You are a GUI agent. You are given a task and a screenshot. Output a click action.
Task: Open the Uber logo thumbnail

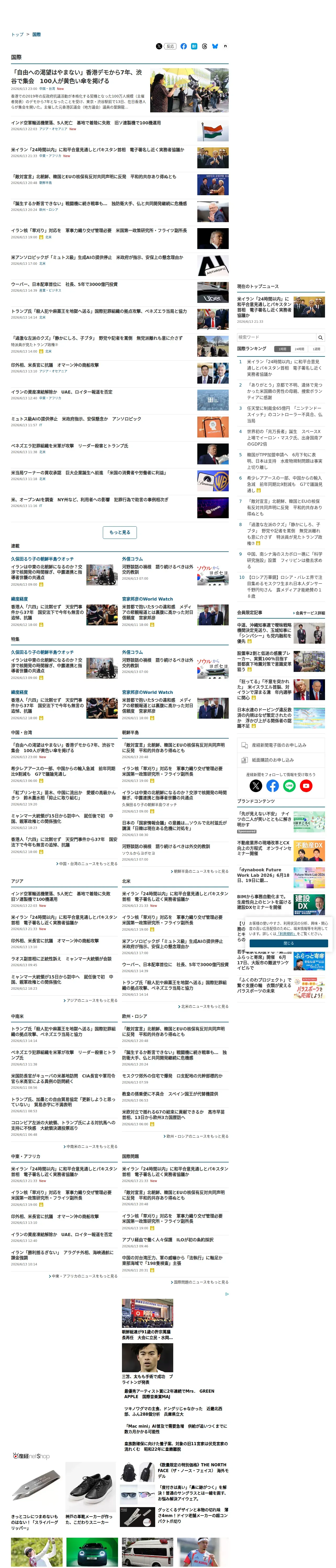click(213, 292)
